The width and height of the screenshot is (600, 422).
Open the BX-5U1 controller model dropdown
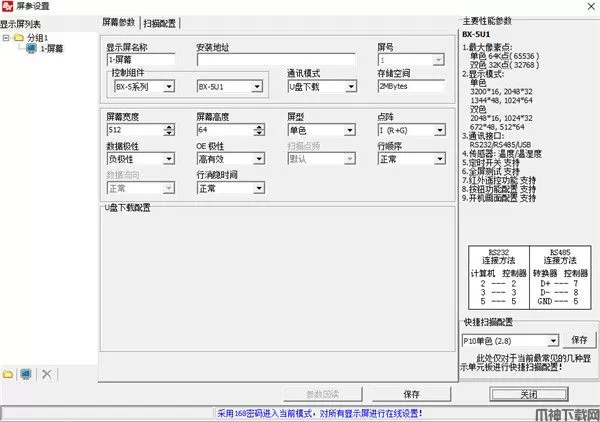(257, 86)
